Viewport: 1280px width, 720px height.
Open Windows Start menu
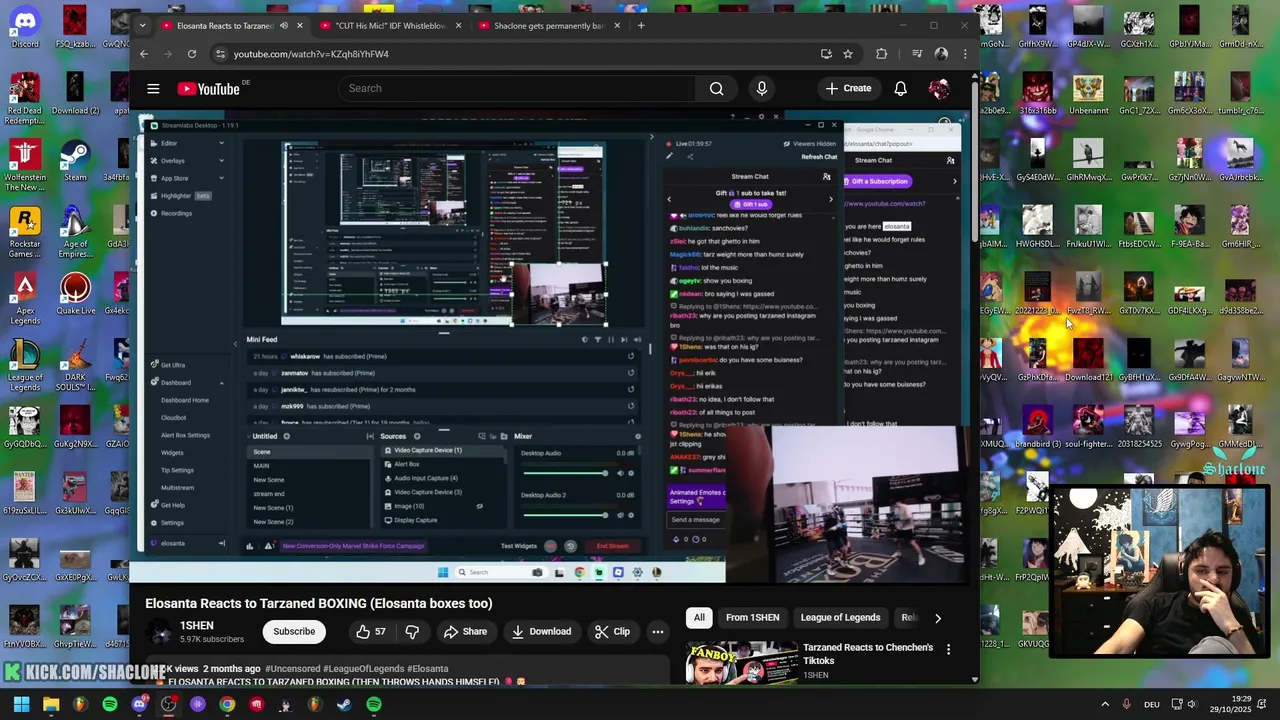pyautogui.click(x=21, y=704)
